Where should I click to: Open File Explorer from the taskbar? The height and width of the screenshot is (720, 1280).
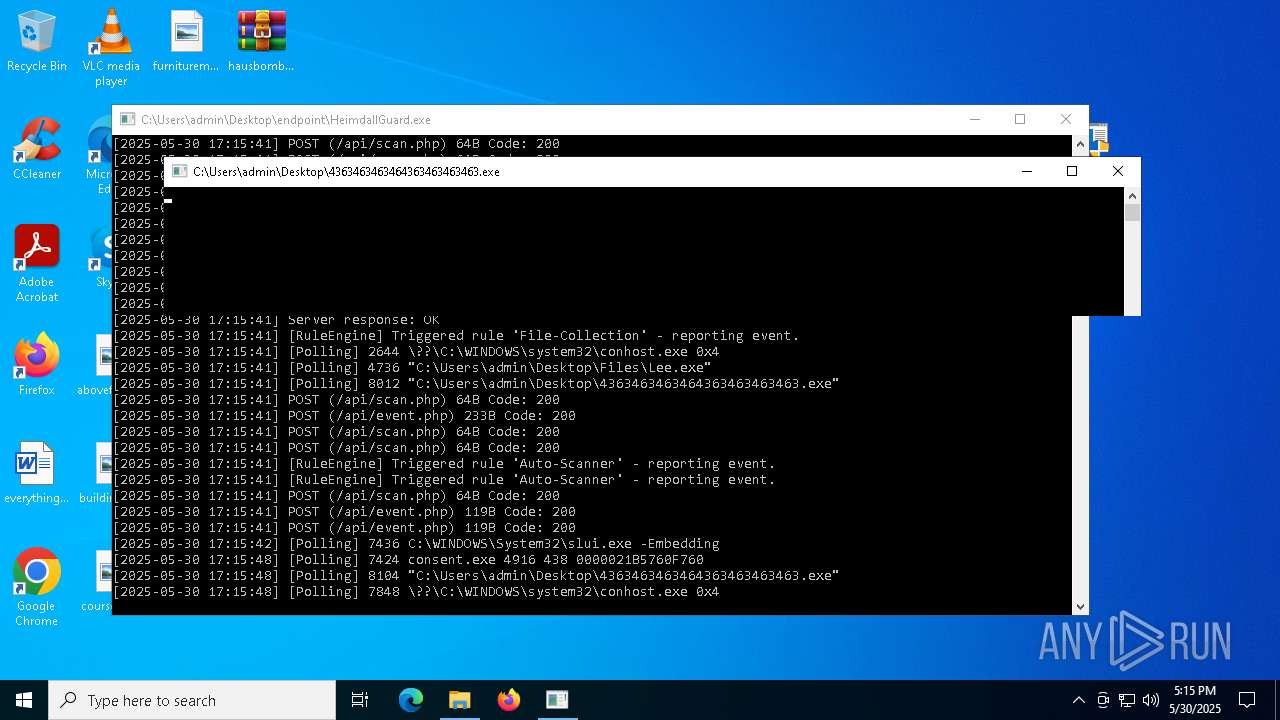[x=460, y=700]
